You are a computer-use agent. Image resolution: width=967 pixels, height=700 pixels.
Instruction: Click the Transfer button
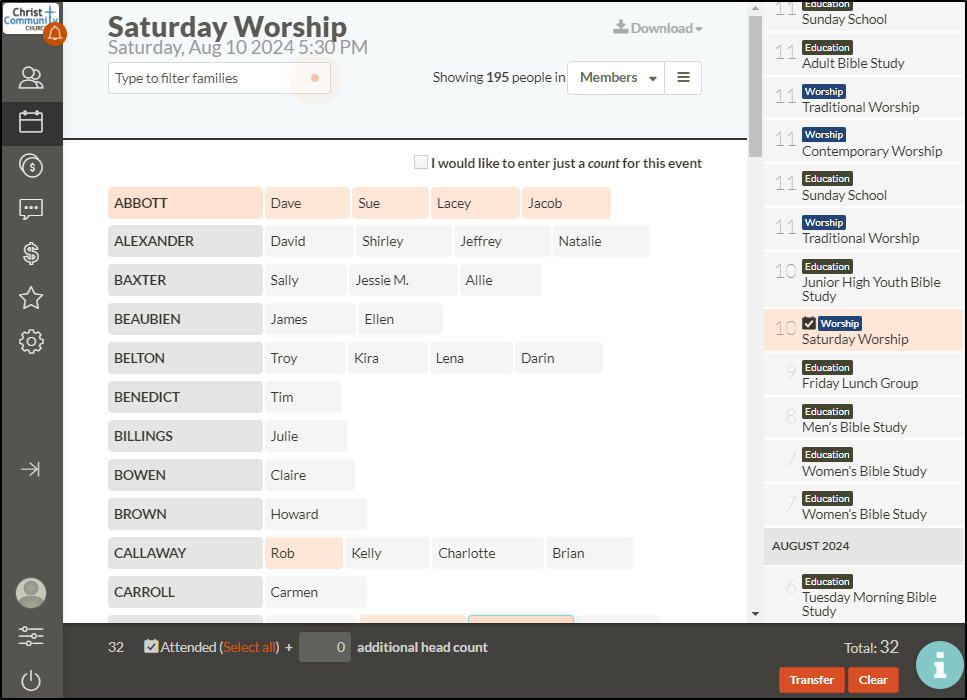tap(812, 680)
